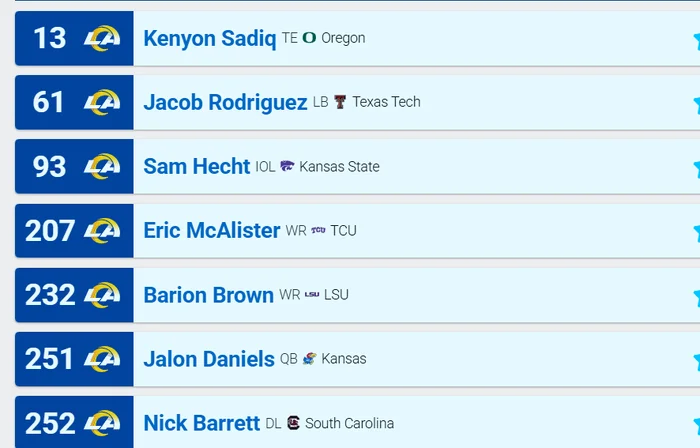Click the South Carolina Gamecocks logo
This screenshot has height=448, width=700.
tap(293, 423)
